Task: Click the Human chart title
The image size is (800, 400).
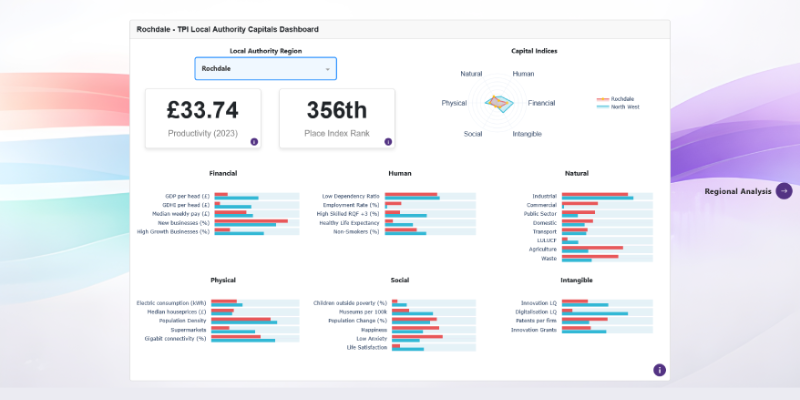Action: coord(399,173)
